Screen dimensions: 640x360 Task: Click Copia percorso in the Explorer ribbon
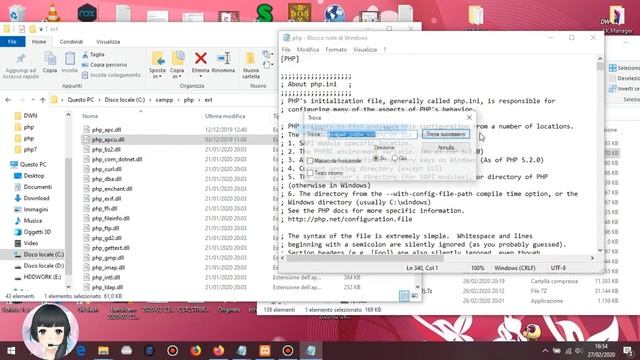tap(104, 64)
